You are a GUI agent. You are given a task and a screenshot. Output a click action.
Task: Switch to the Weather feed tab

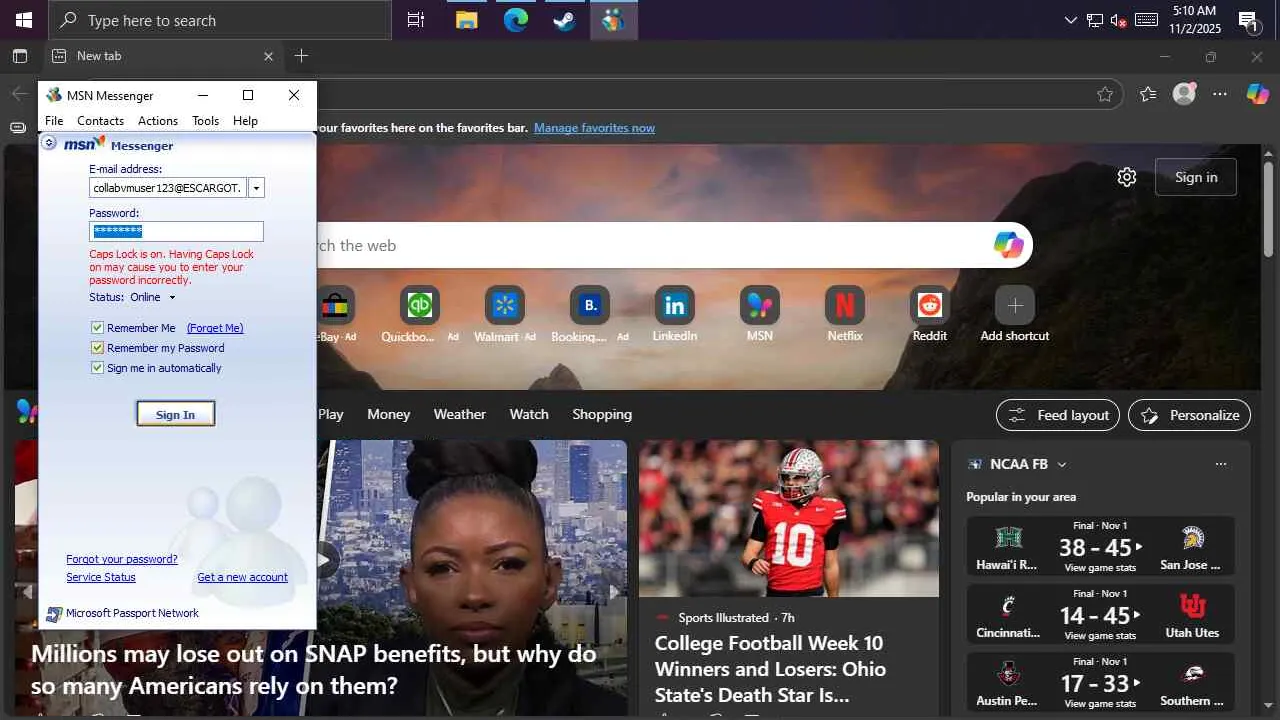point(460,414)
